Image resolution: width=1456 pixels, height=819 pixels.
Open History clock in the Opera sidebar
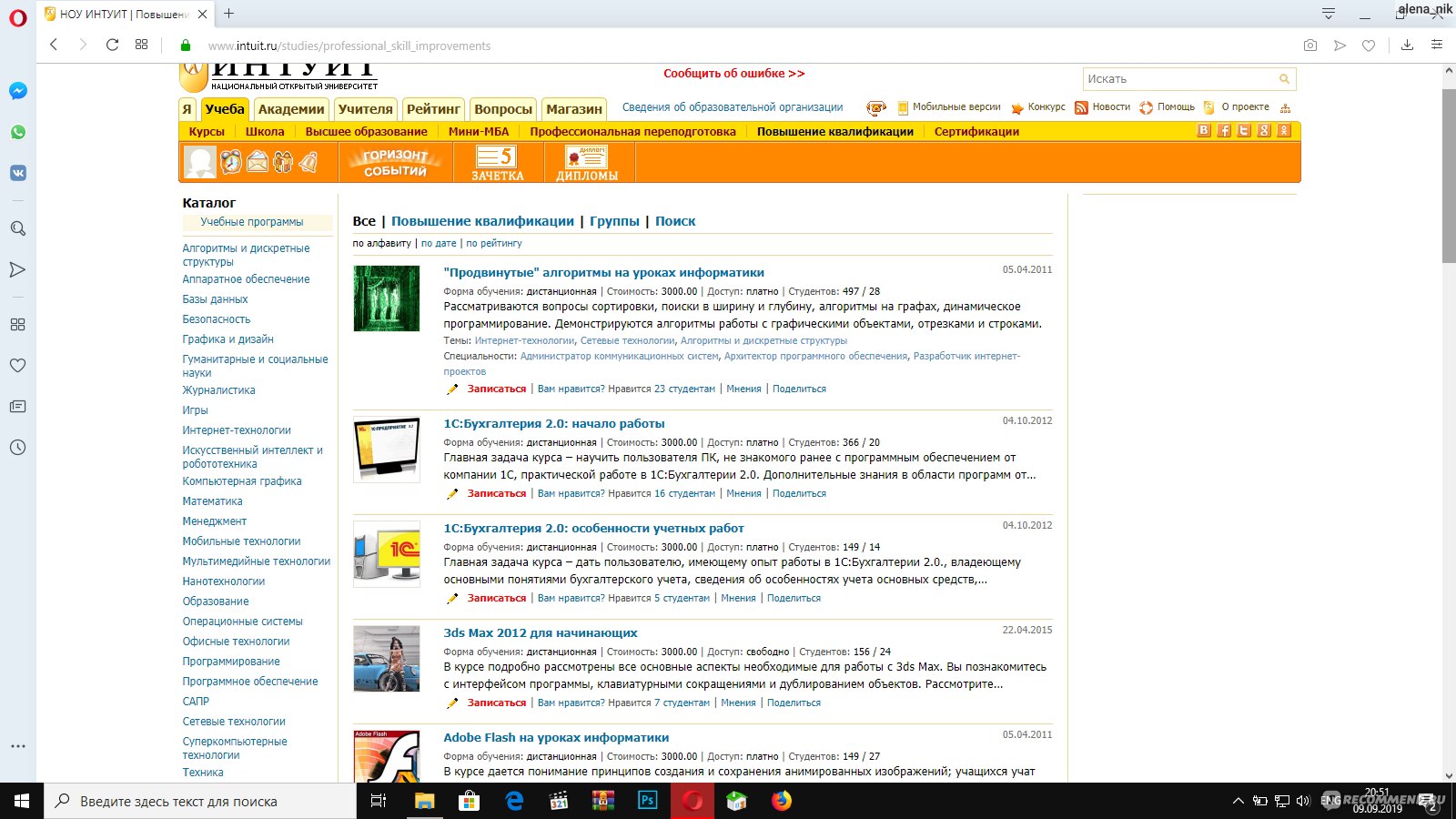(18, 448)
